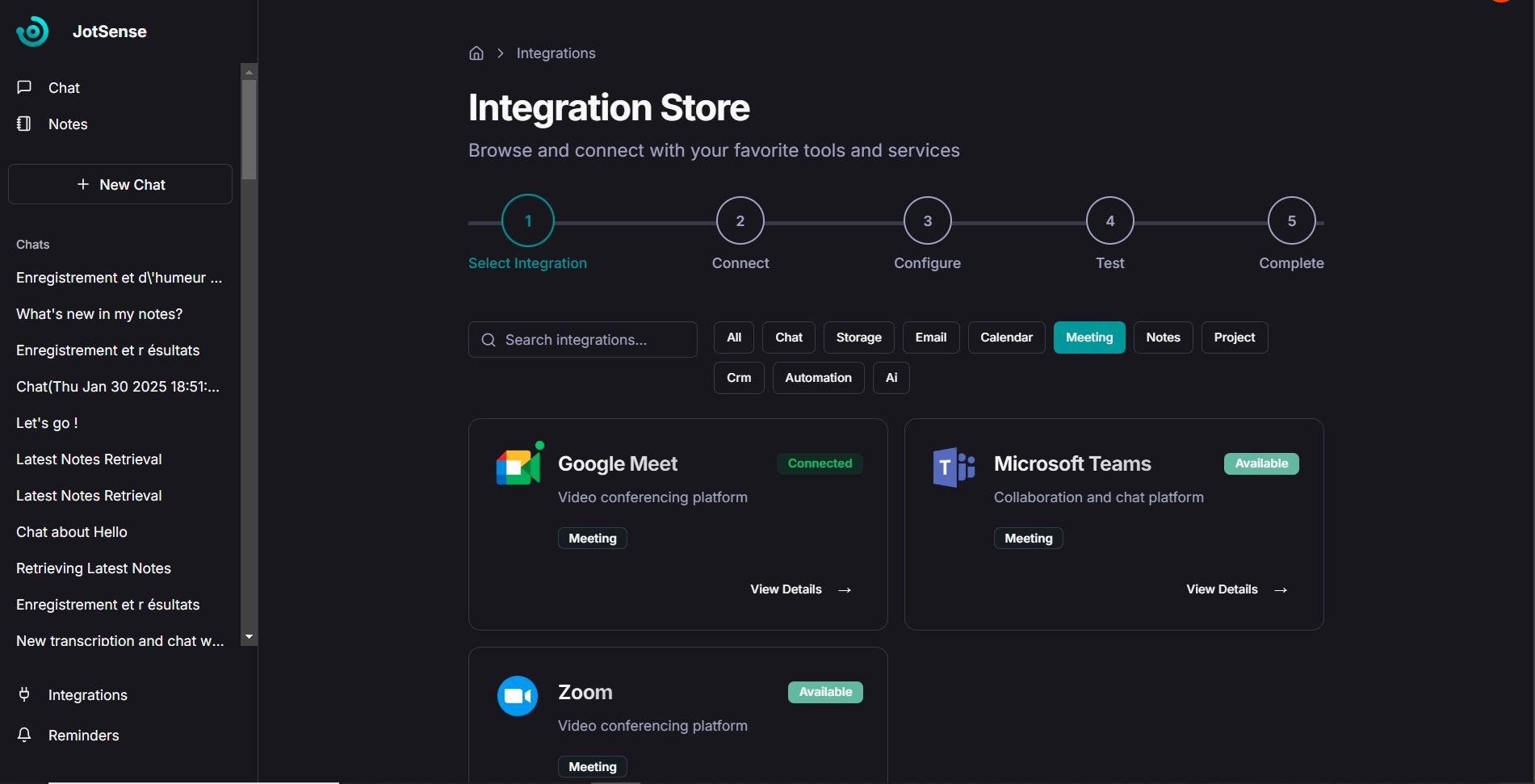Click the JotSense logo icon
The height and width of the screenshot is (784, 1535).
click(32, 31)
